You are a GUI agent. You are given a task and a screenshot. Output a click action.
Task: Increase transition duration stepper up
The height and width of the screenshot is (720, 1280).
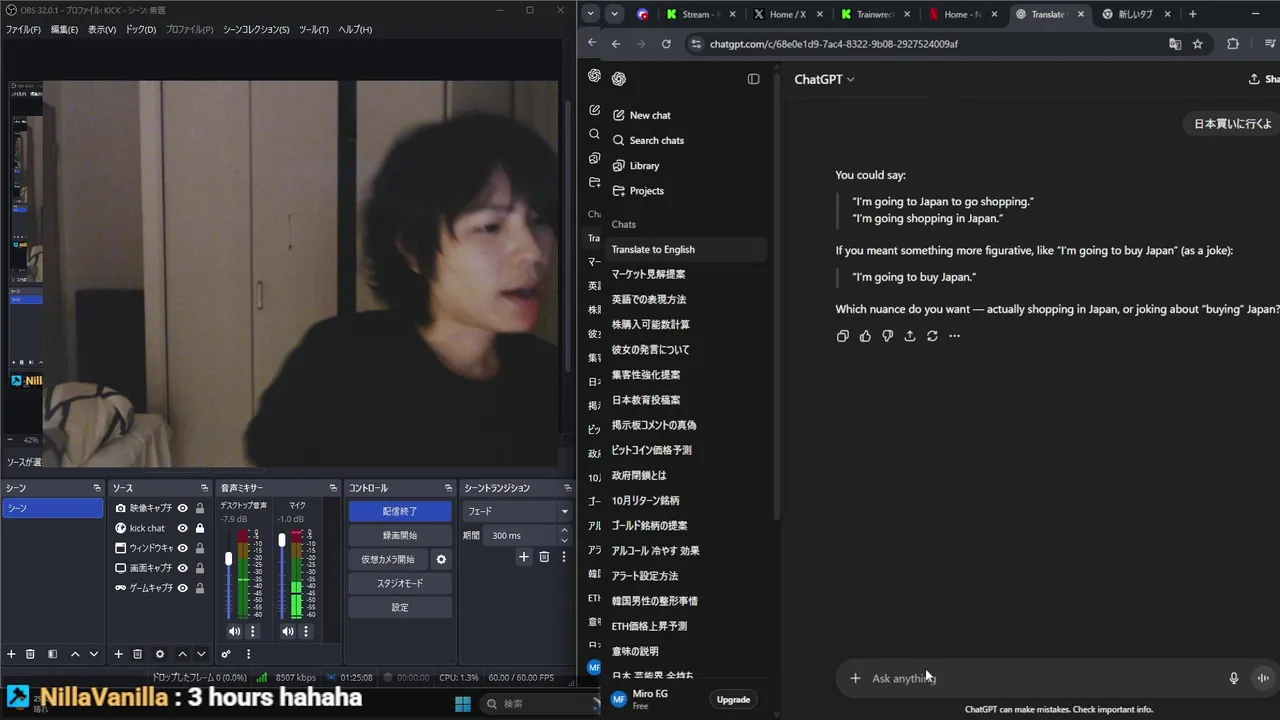pos(564,531)
